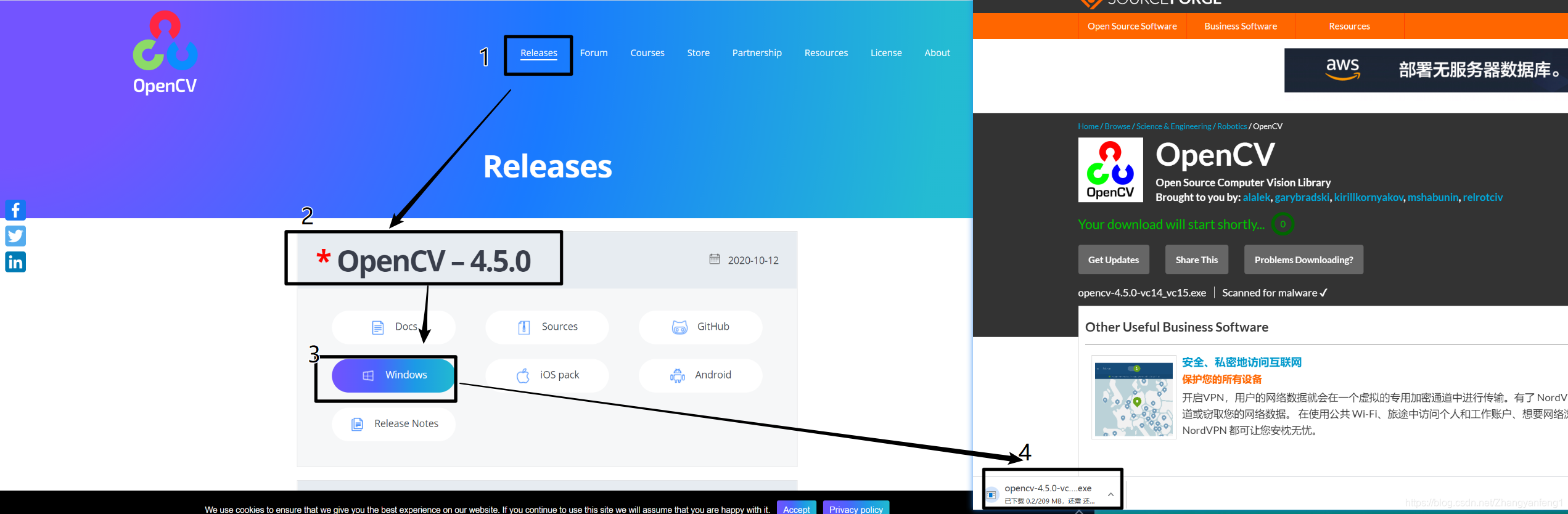Click the Problems Downloading? button
The height and width of the screenshot is (514, 1568).
coord(1303,259)
